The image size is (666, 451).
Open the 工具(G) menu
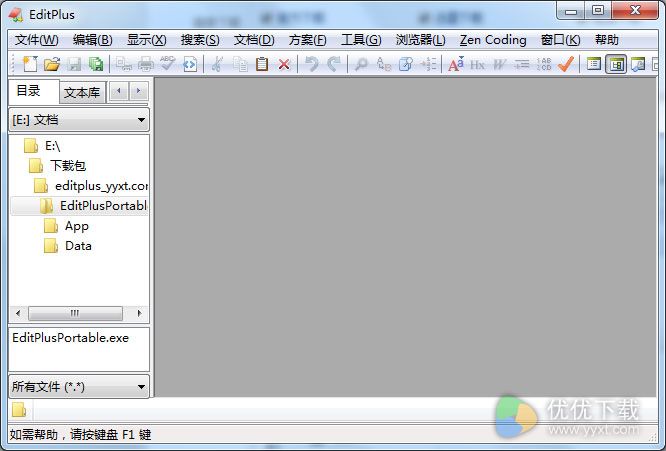point(361,40)
